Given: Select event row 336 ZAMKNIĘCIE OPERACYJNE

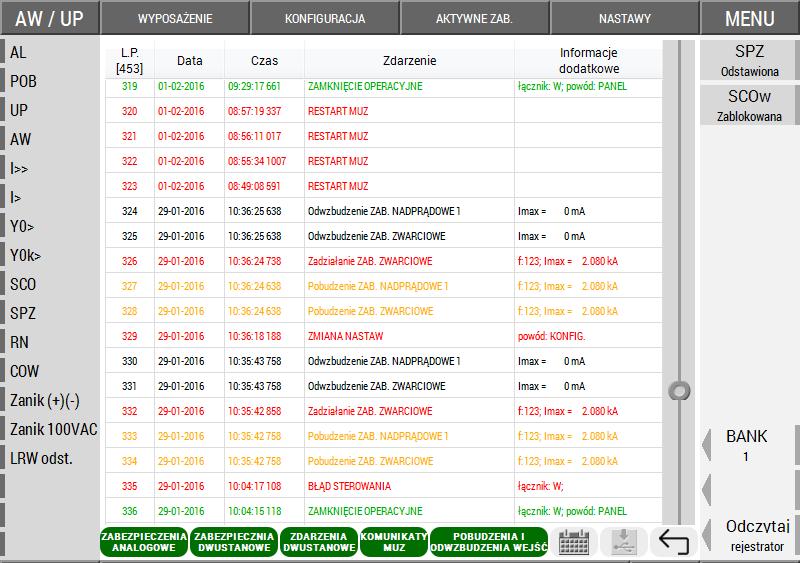Looking at the screenshot, I should (x=384, y=511).
